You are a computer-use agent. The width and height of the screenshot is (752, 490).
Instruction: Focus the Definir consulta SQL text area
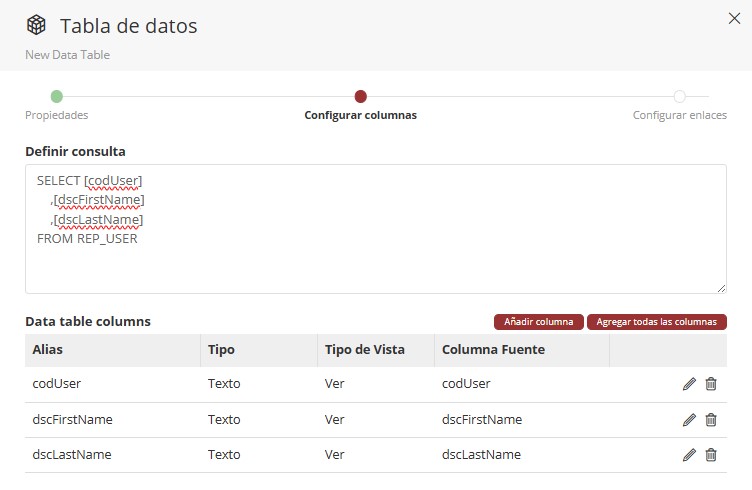pyautogui.click(x=375, y=229)
